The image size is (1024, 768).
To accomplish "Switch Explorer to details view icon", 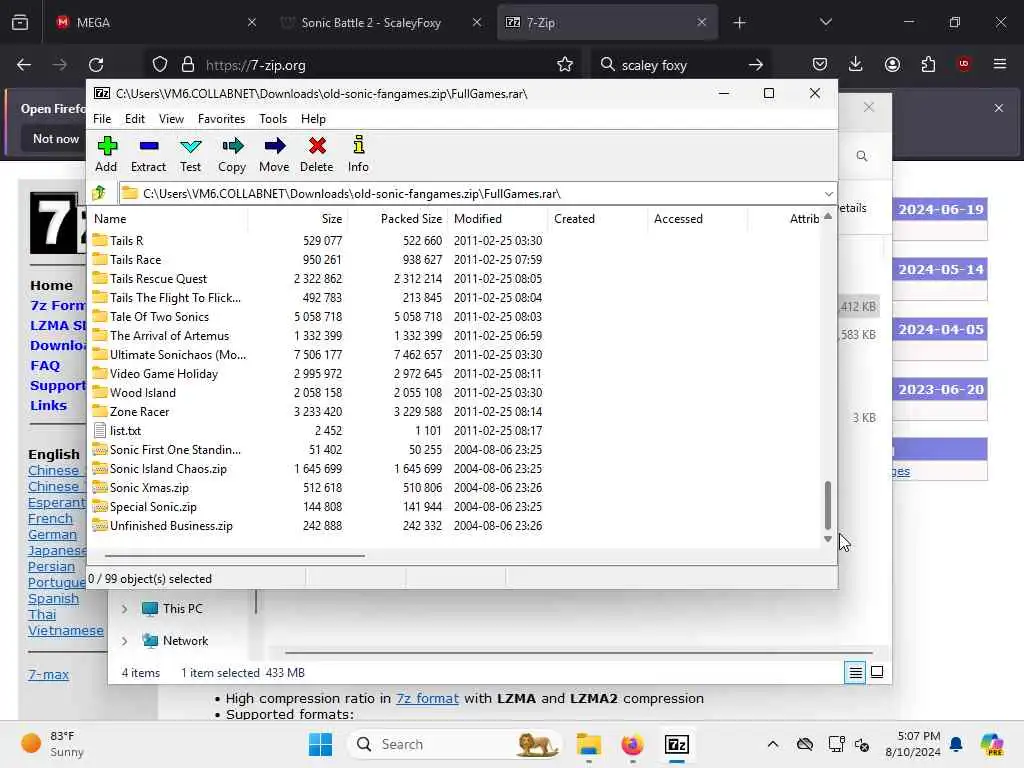I will click(x=856, y=672).
